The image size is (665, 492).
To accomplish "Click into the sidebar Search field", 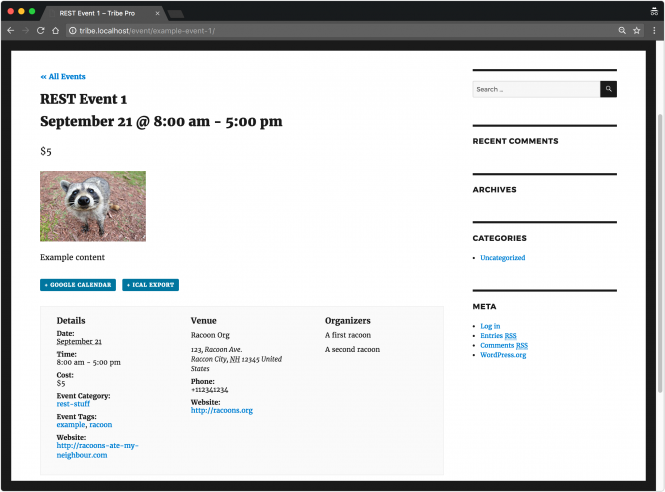I will [535, 89].
